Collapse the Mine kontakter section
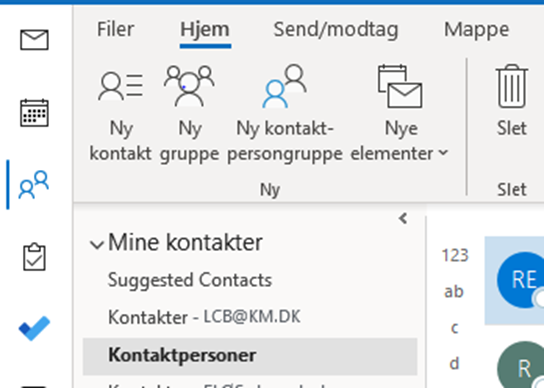Image resolution: width=544 pixels, height=388 pixels. pyautogui.click(x=96, y=244)
